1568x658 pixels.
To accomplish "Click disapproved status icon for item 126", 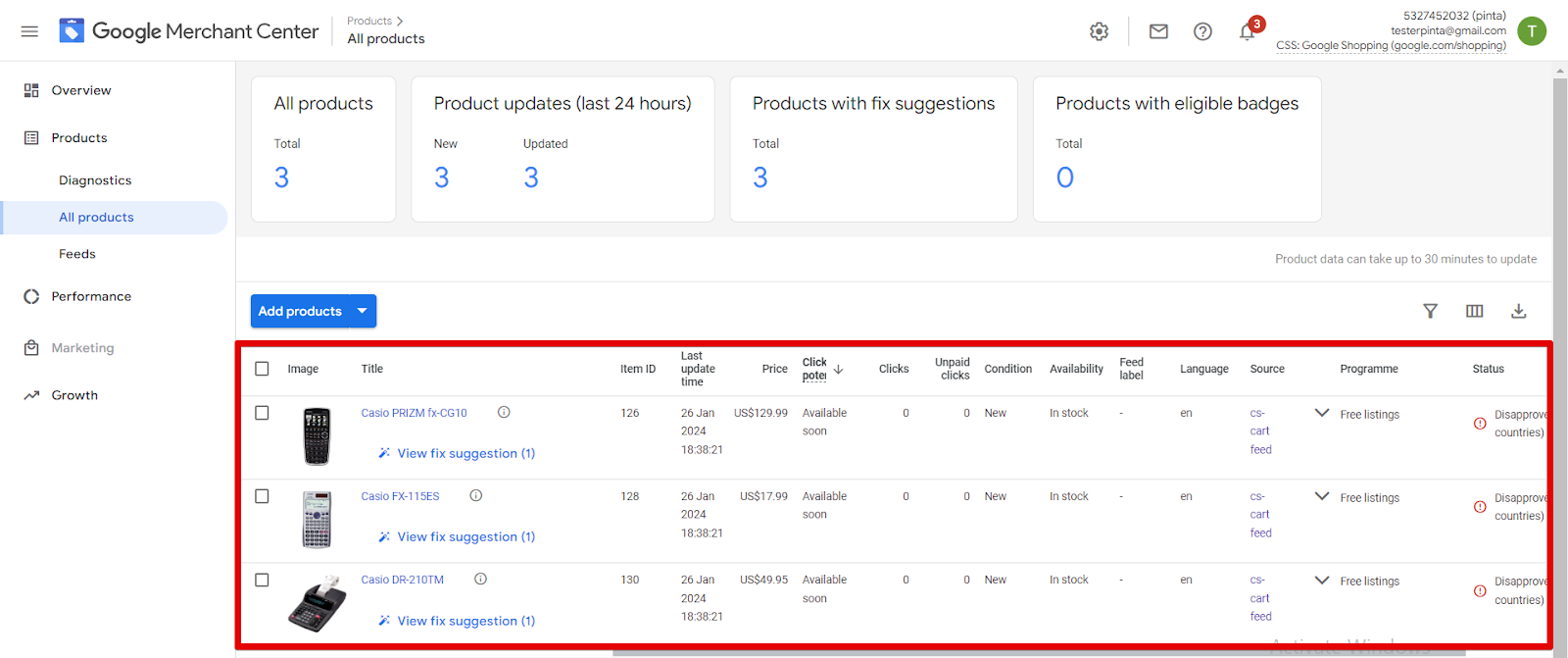I will click(1480, 424).
